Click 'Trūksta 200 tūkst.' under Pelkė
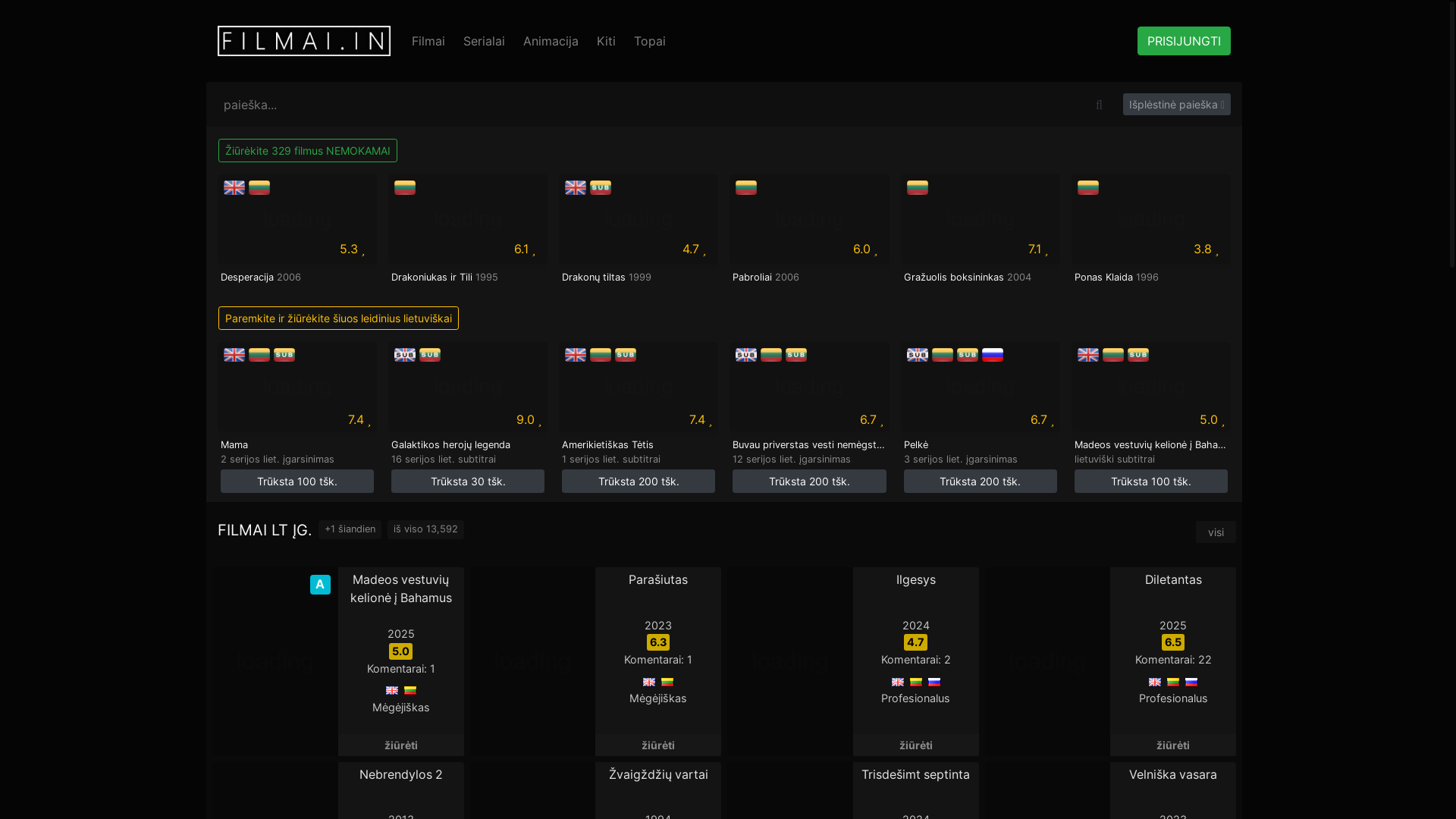Screen dimensions: 1456x819 [981, 482]
